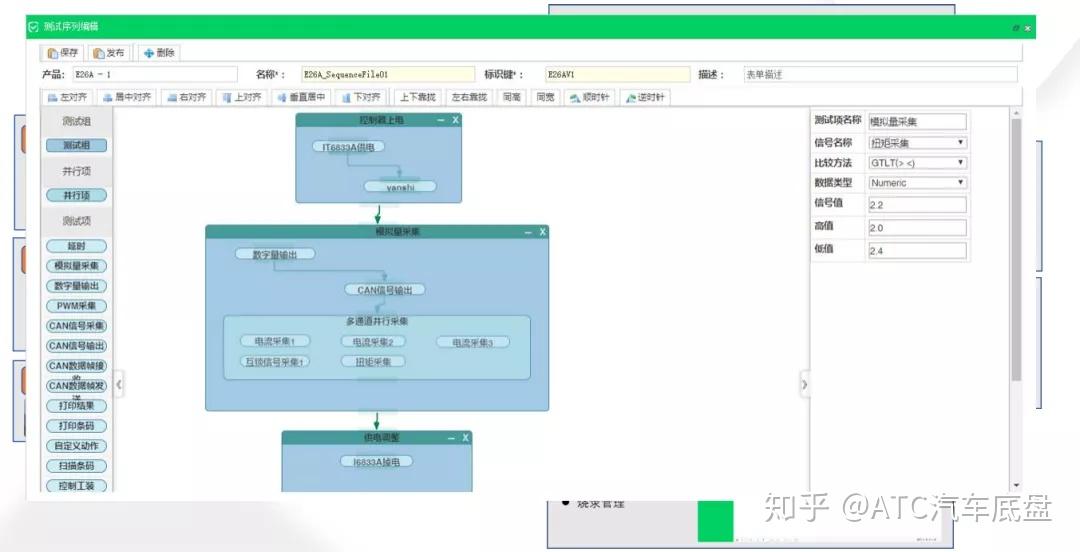Viewport: 1080px width, 552px height.
Task: Select the 扫描条码 palette item
Action: click(76, 466)
